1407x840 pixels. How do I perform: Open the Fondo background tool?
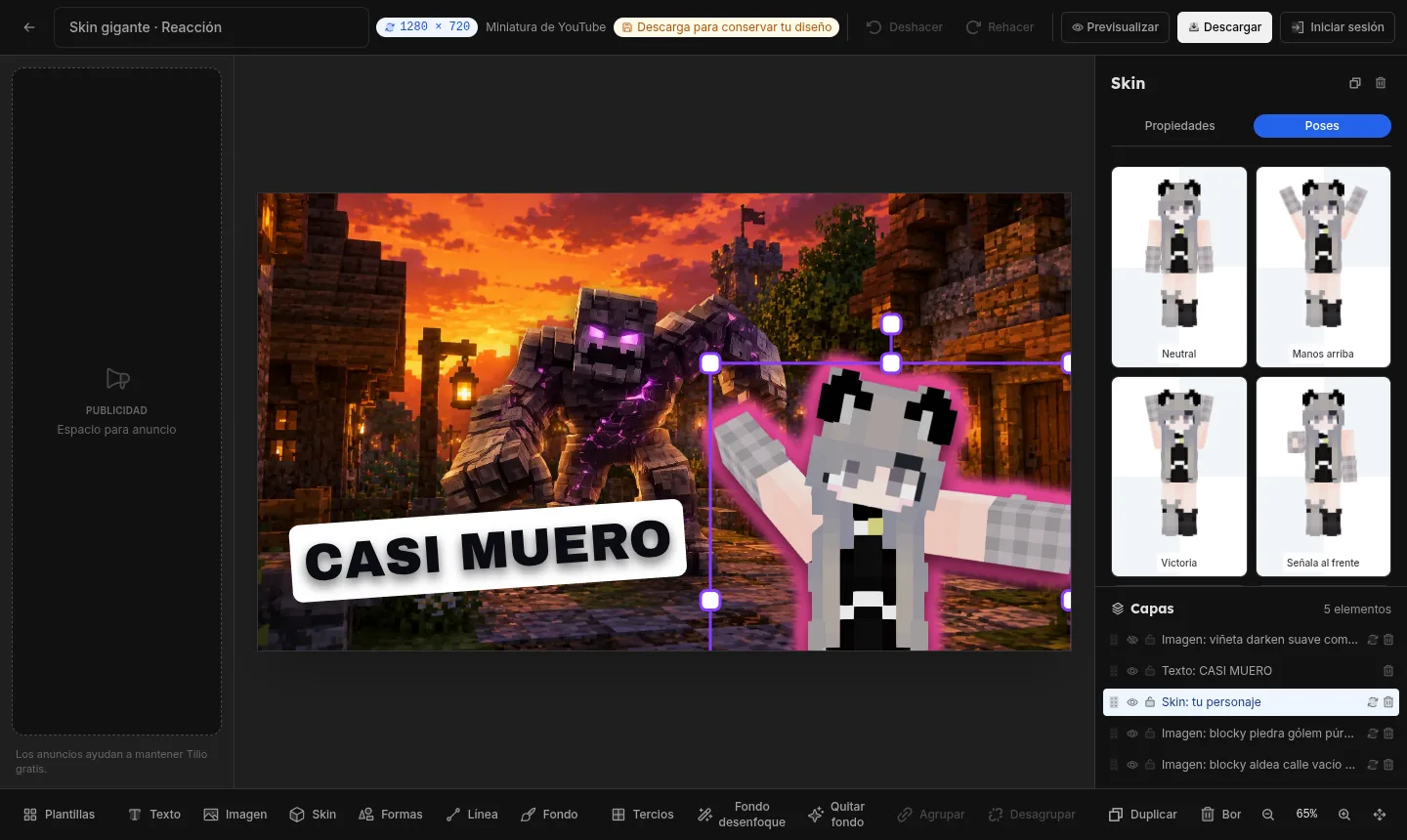pyautogui.click(x=549, y=815)
